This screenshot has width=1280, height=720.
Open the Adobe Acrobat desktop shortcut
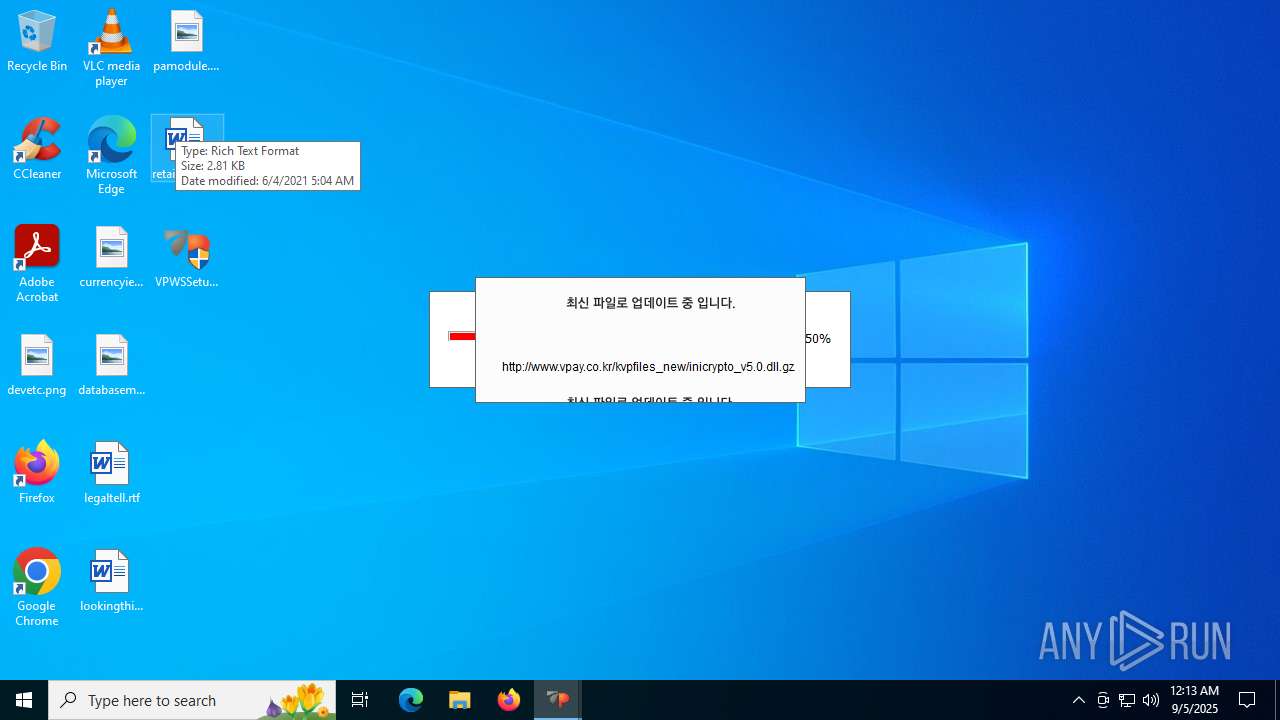click(x=37, y=264)
